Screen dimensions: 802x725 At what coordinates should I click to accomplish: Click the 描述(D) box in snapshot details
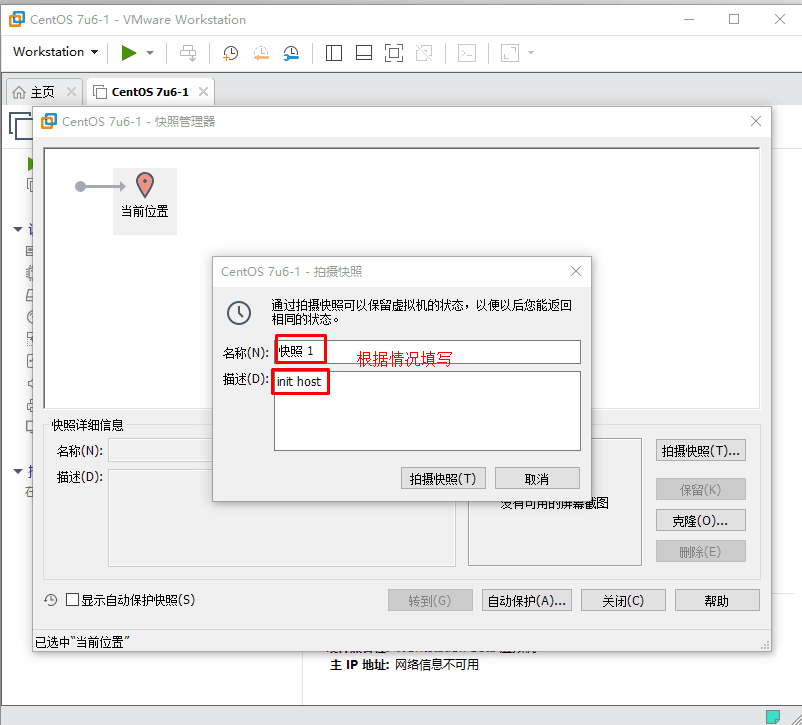[x=282, y=517]
